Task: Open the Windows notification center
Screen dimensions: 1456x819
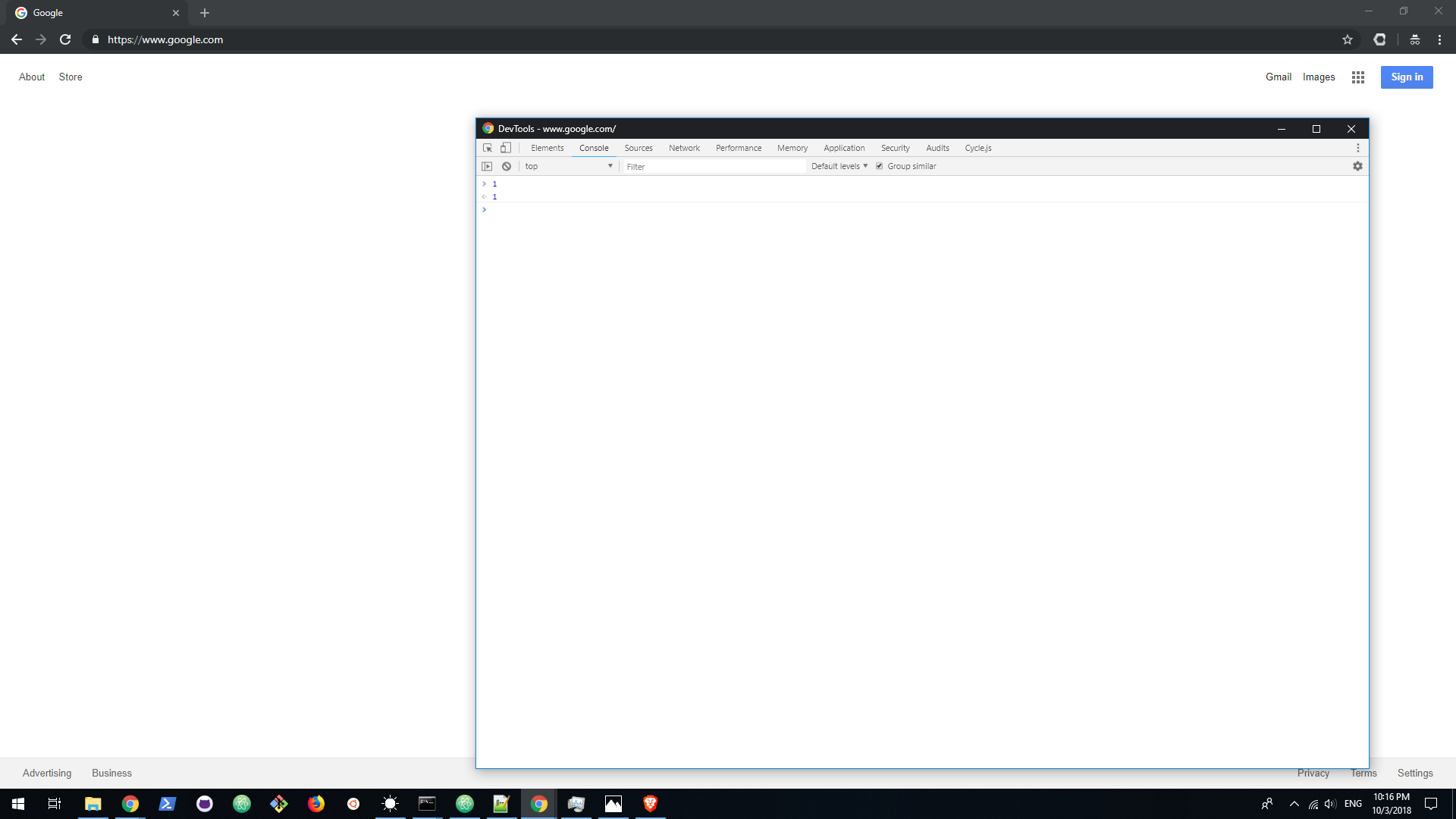Action: tap(1431, 804)
